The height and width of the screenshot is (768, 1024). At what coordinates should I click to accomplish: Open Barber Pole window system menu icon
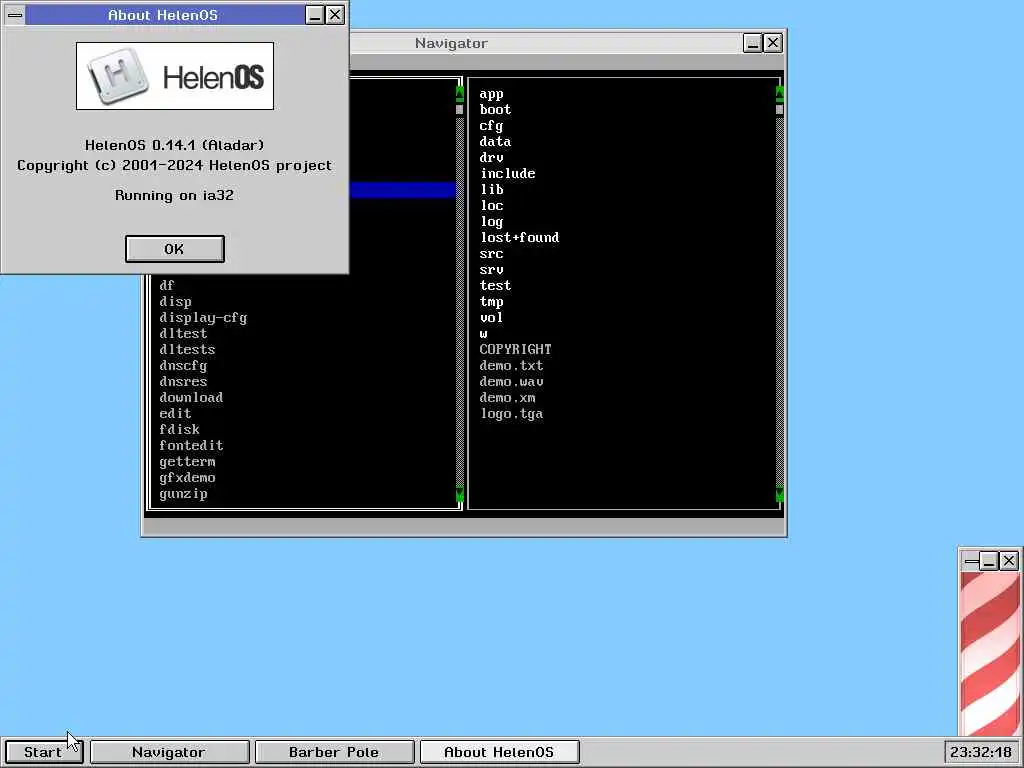(x=971, y=560)
